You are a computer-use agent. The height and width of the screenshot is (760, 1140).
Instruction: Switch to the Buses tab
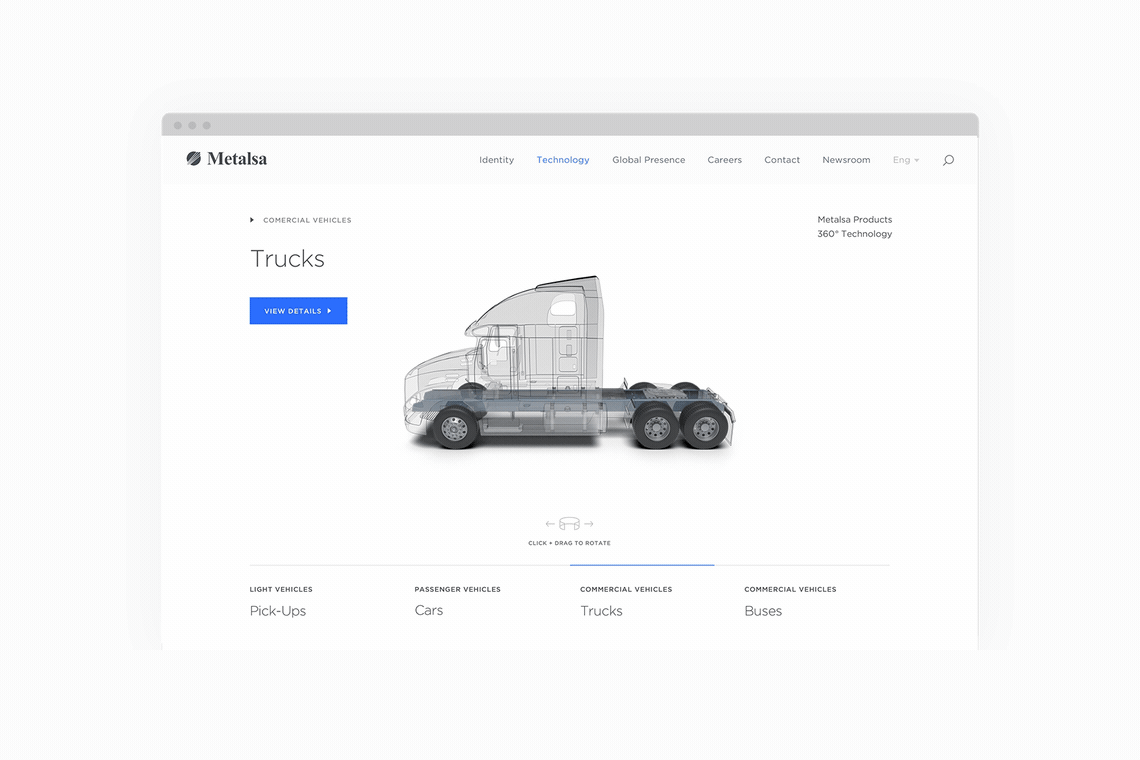pyautogui.click(x=763, y=610)
